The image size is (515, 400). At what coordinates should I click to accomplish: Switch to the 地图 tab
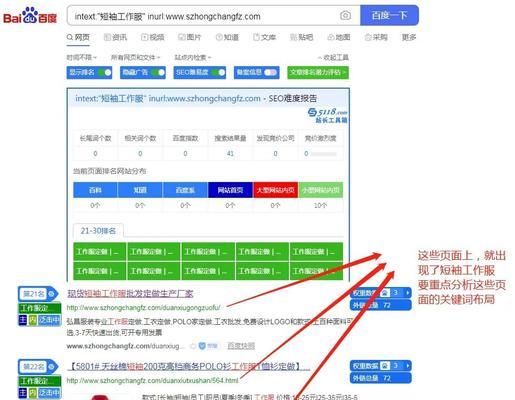pyautogui.click(x=339, y=37)
